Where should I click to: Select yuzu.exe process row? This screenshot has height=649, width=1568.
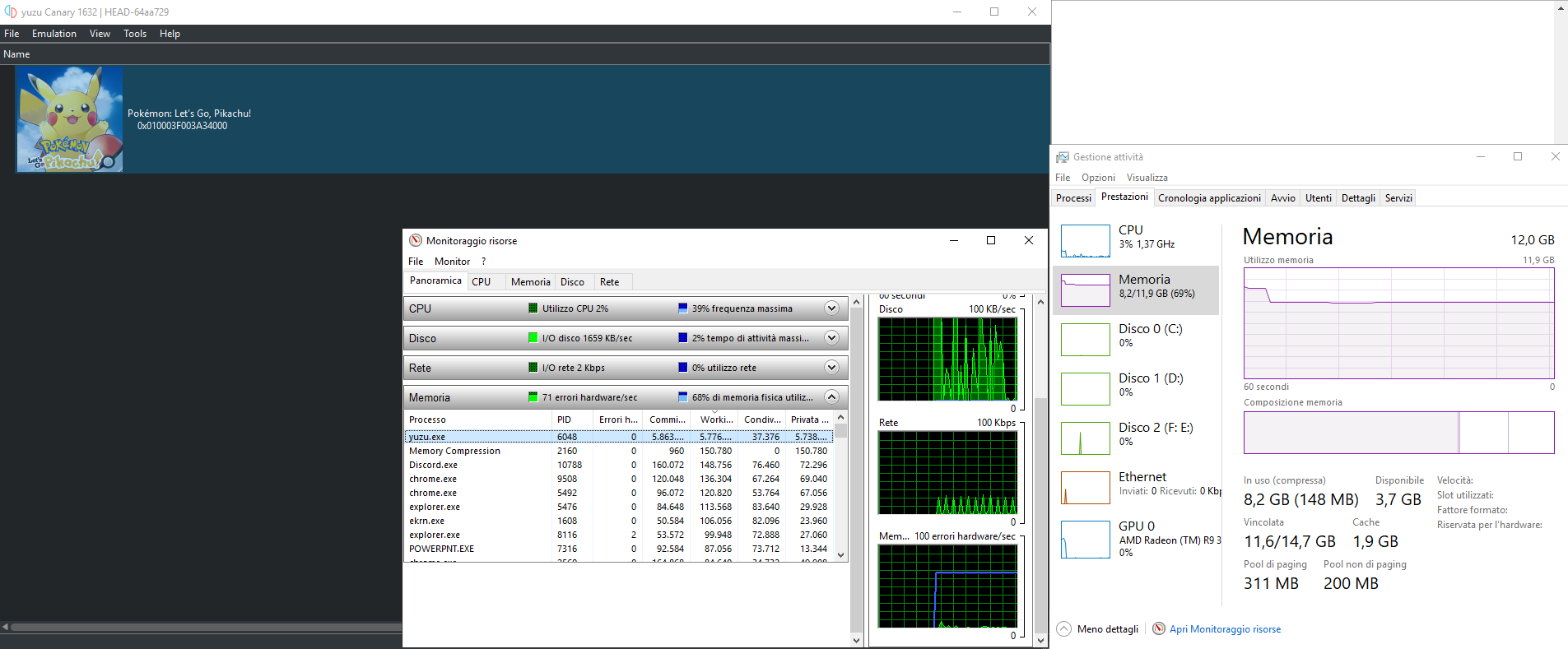619,437
